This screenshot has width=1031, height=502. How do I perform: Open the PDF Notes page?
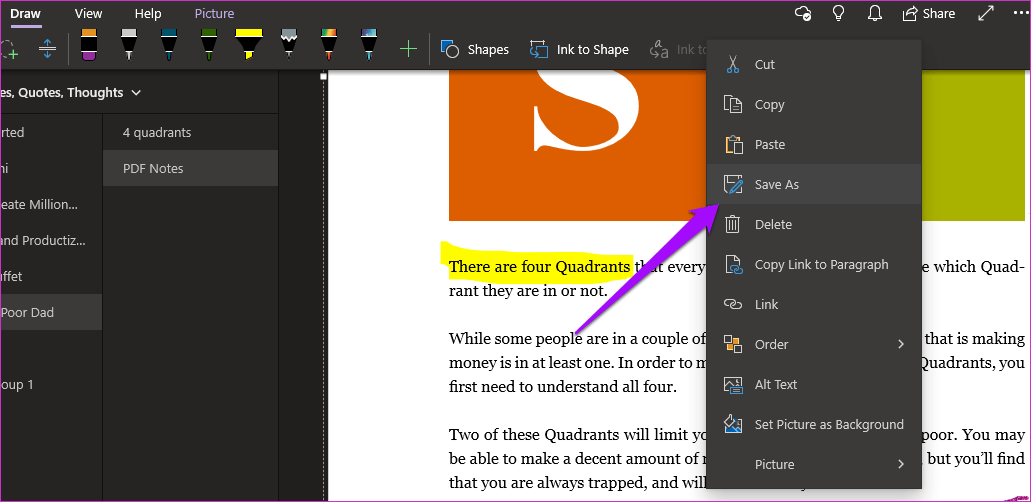coord(191,168)
